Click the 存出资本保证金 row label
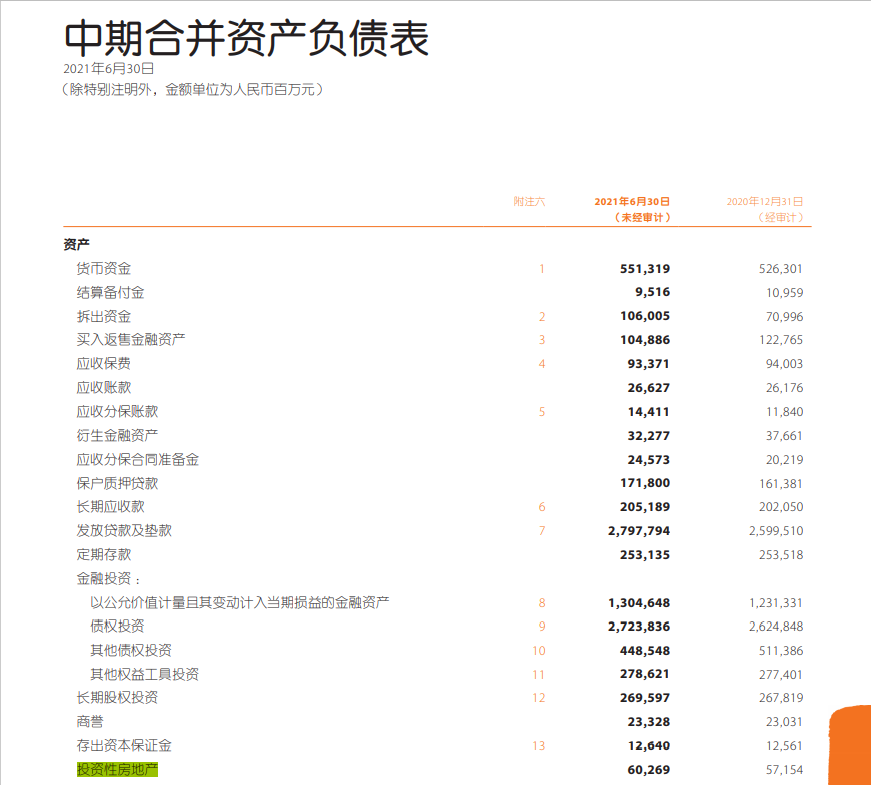This screenshot has height=785, width=871. click(124, 746)
